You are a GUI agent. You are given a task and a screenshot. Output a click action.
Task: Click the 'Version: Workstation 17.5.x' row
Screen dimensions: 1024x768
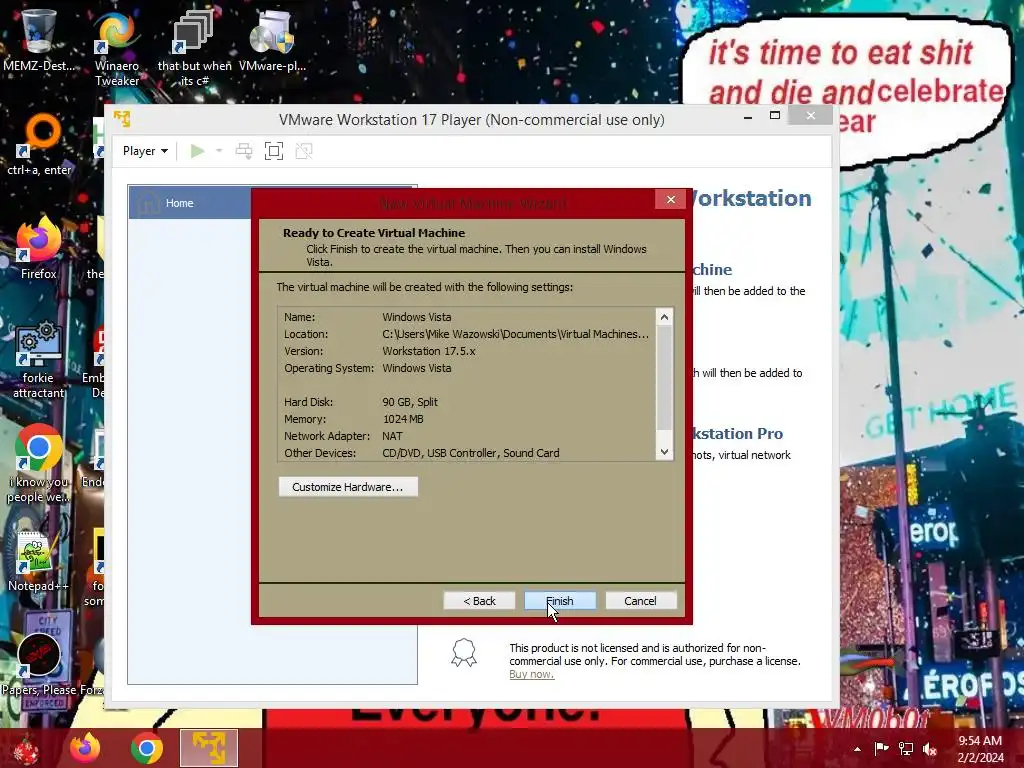click(466, 351)
